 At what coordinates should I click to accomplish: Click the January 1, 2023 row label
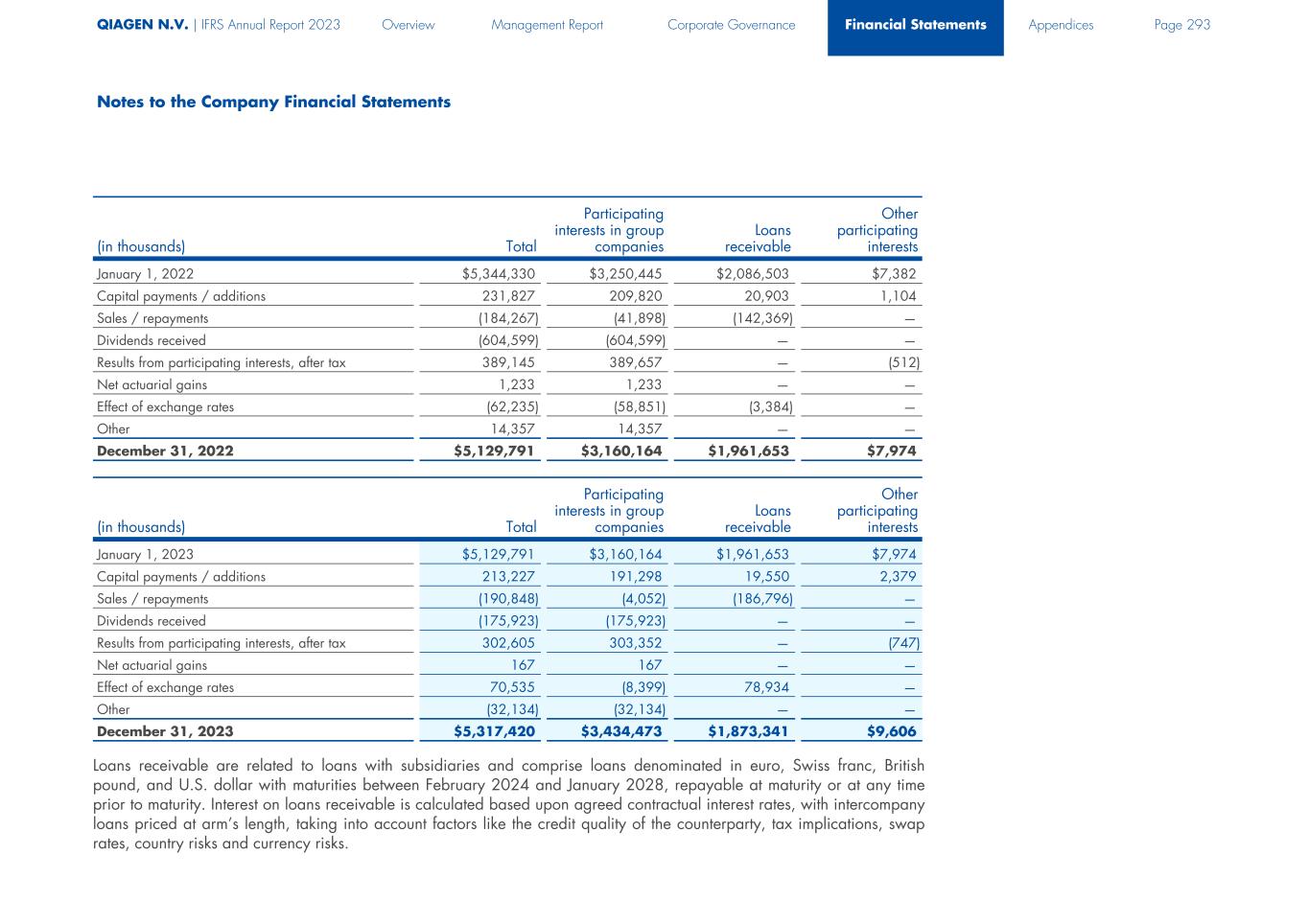point(145,554)
